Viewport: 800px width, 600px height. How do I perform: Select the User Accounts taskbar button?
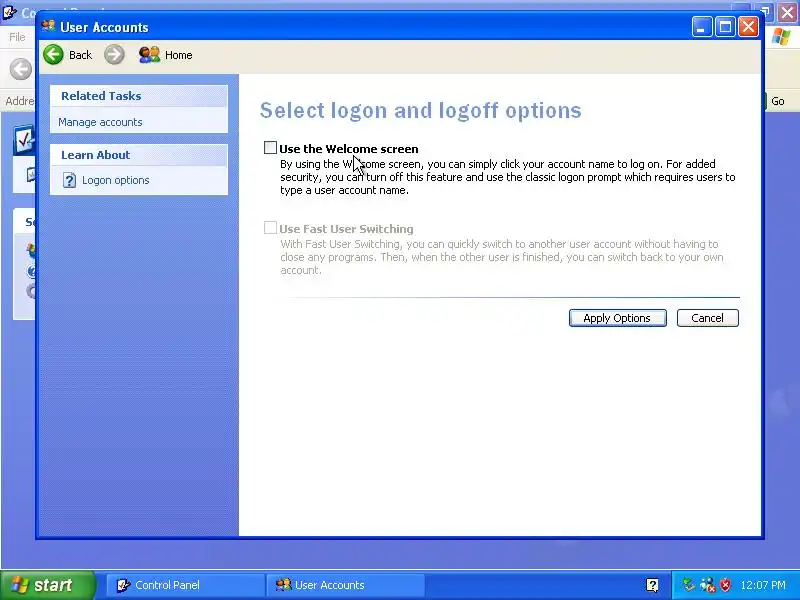(x=345, y=585)
